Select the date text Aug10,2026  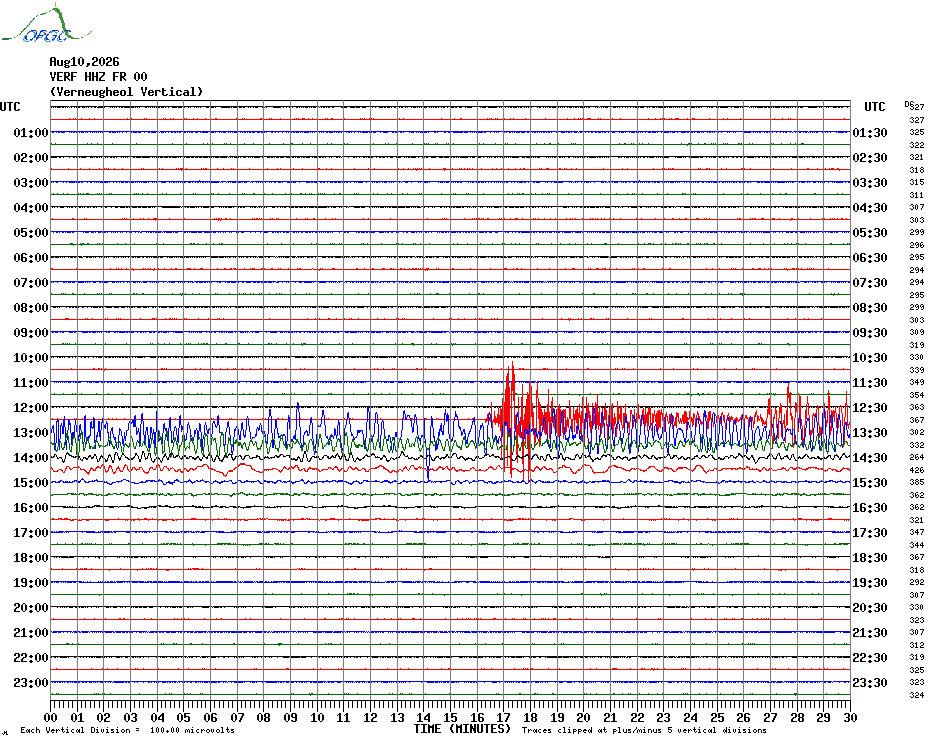[x=84, y=62]
